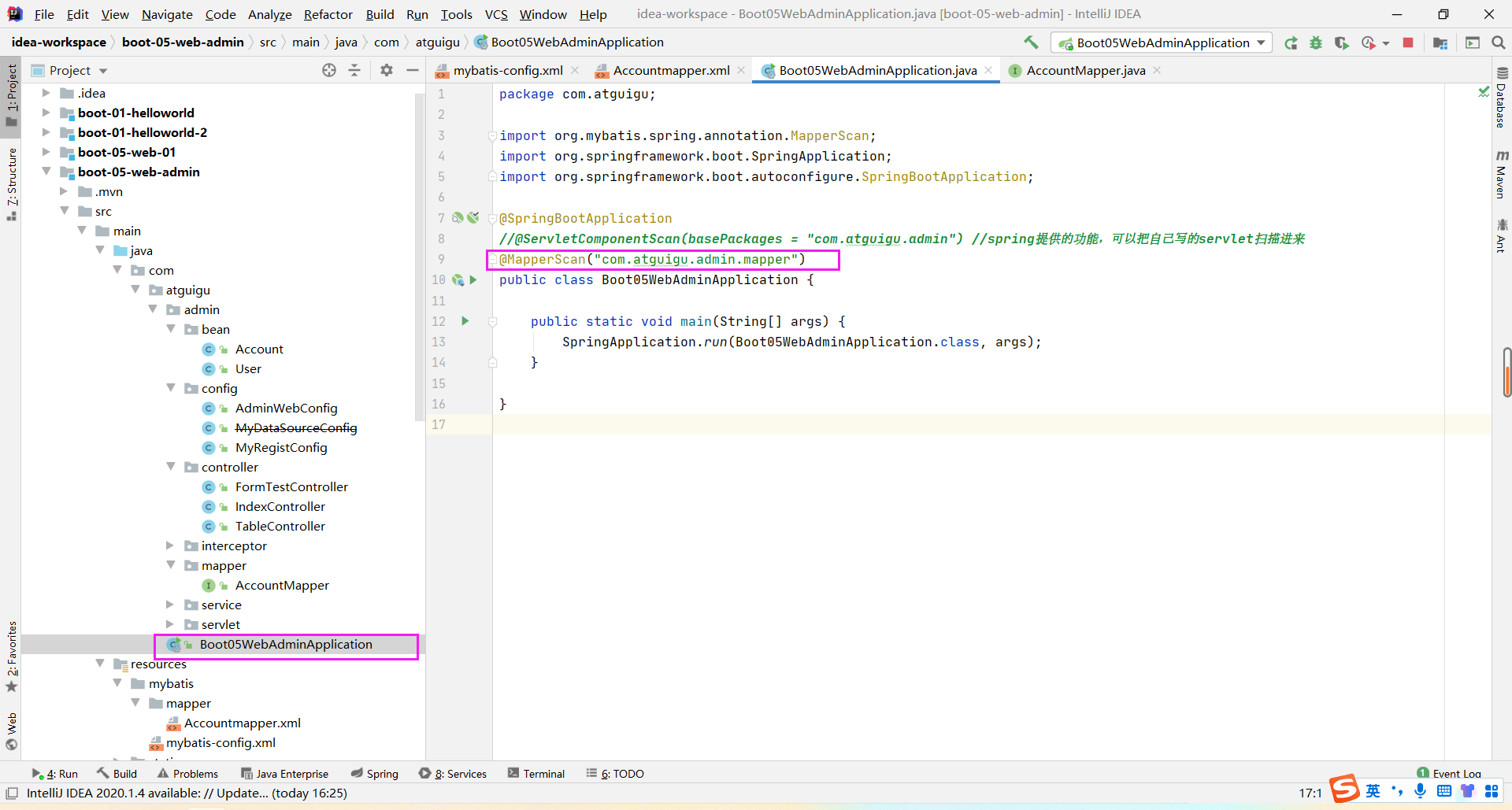Expand the service folder

pyautogui.click(x=170, y=605)
